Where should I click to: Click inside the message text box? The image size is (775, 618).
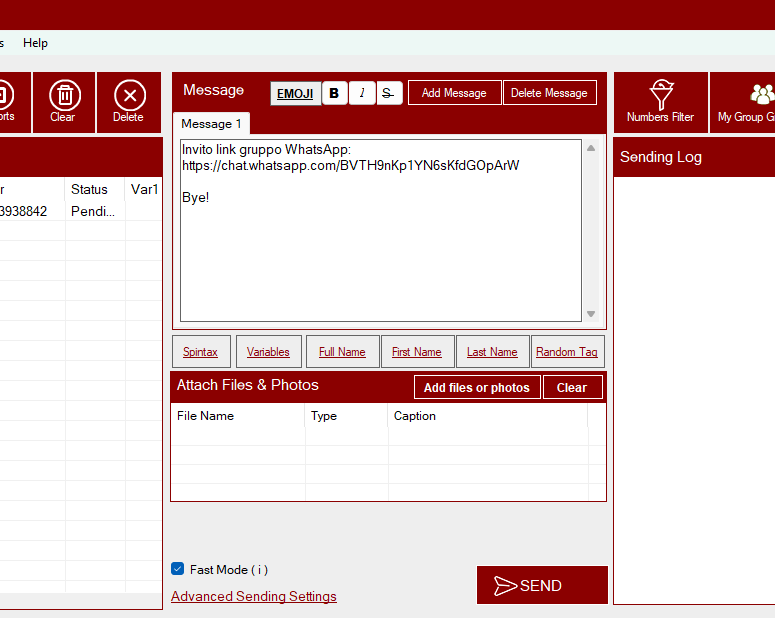(x=381, y=230)
